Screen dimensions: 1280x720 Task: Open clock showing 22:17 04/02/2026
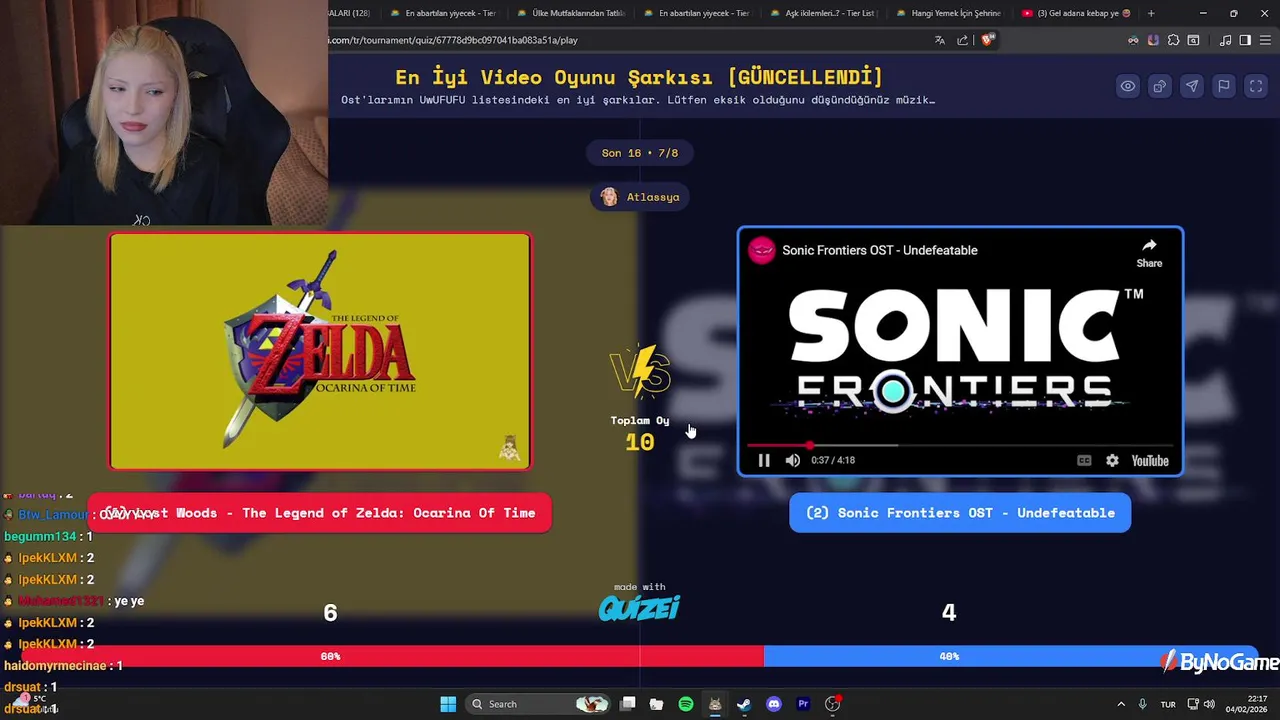[1246, 704]
